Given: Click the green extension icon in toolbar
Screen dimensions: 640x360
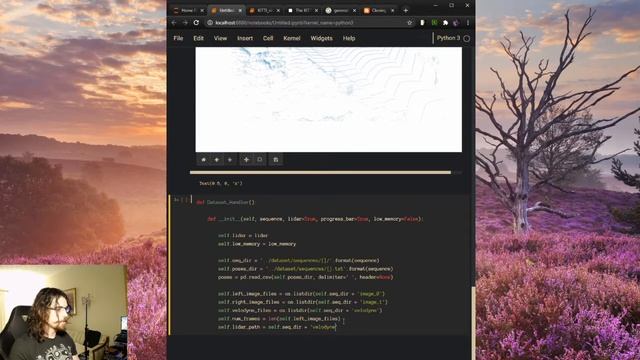Looking at the screenshot, I should (x=434, y=23).
